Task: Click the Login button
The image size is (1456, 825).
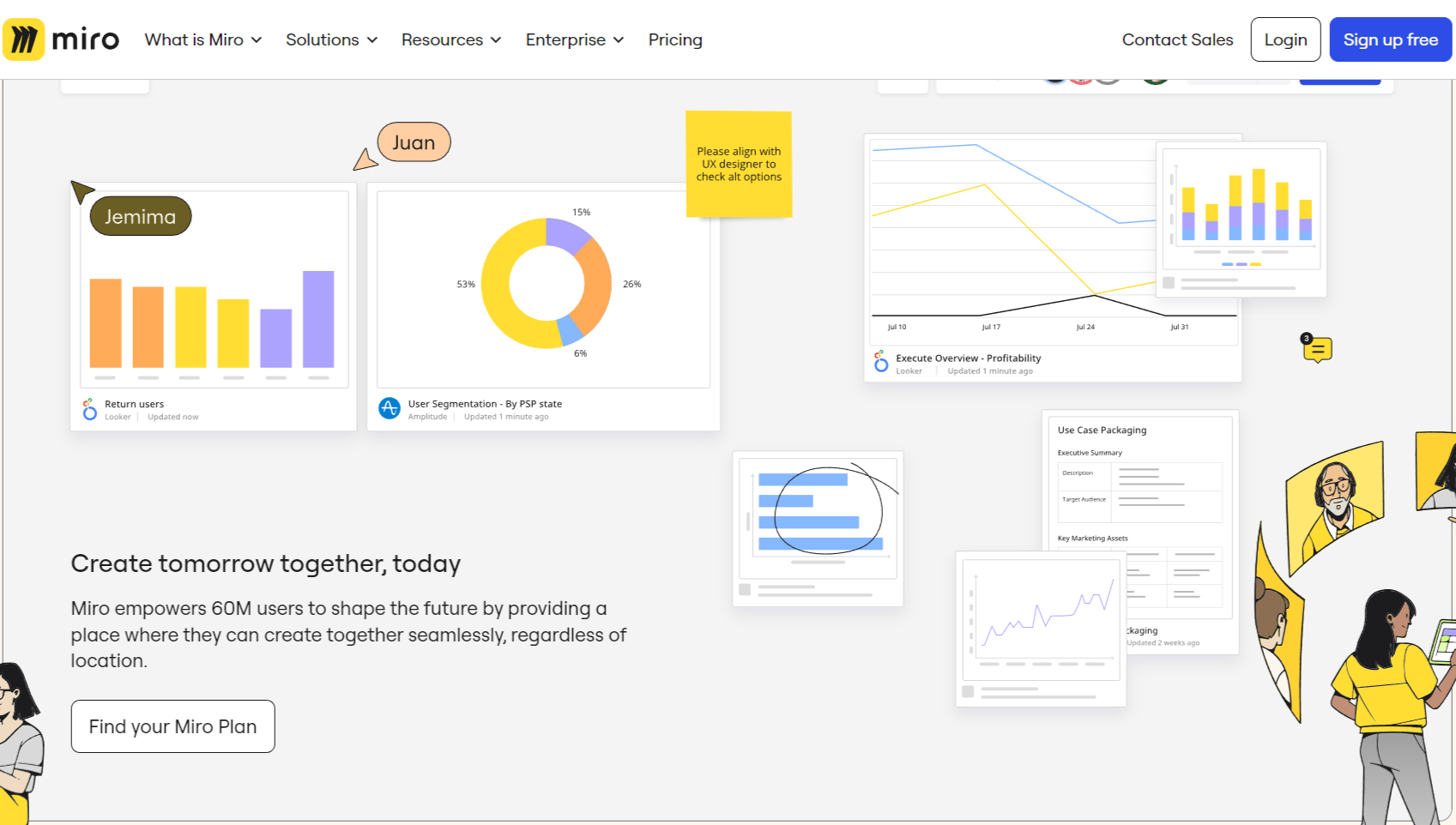Action: click(x=1284, y=39)
